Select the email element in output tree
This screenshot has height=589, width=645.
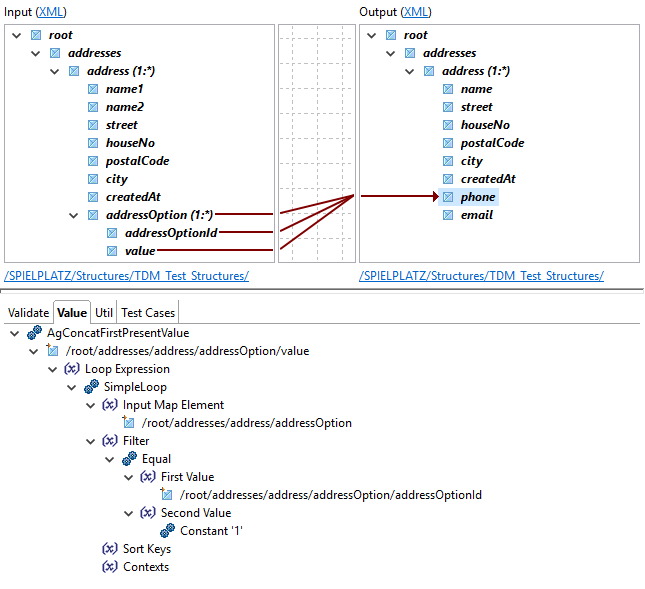coord(476,215)
